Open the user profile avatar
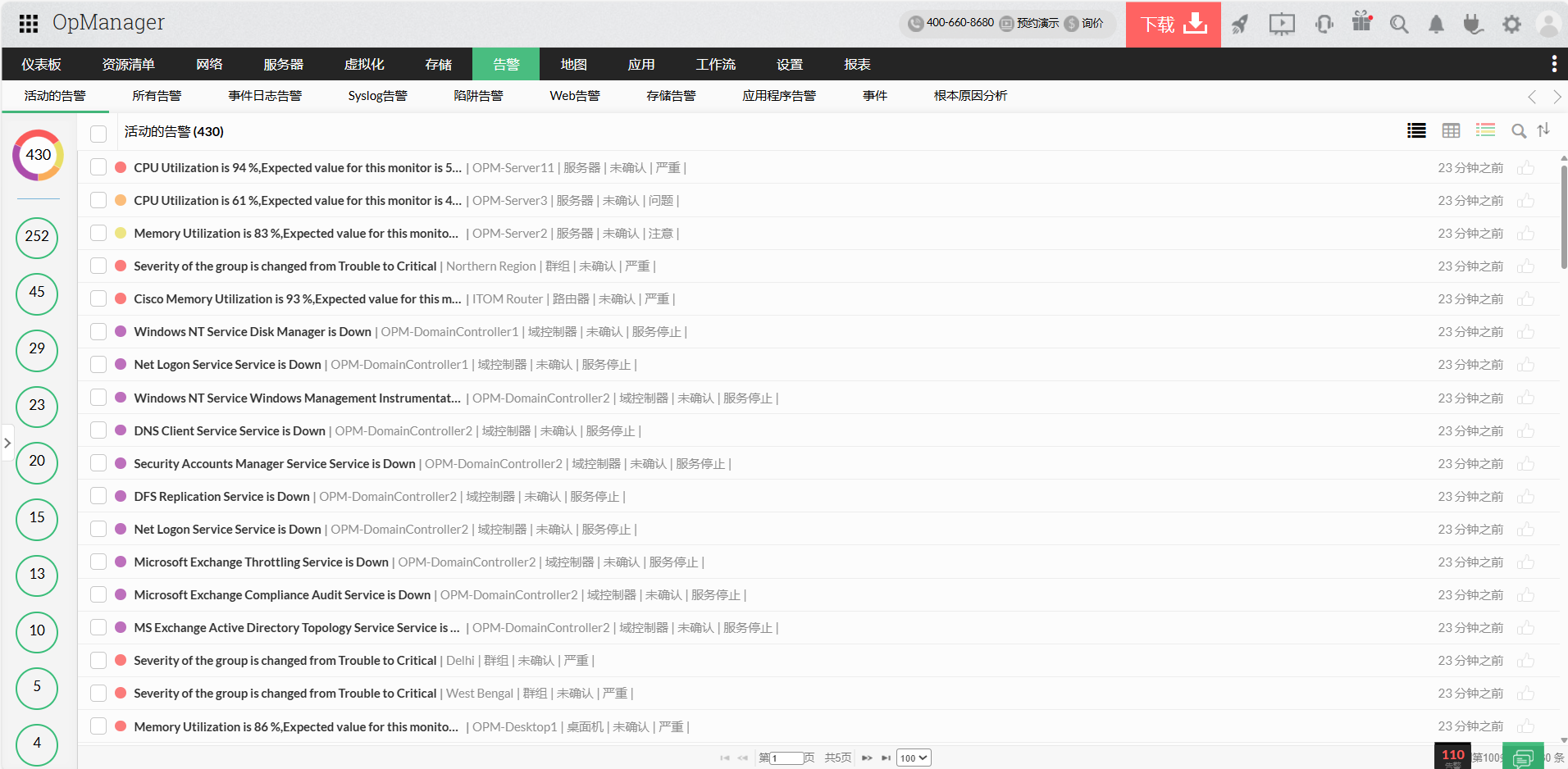Screen dimensions: 1568x769 click(1548, 24)
